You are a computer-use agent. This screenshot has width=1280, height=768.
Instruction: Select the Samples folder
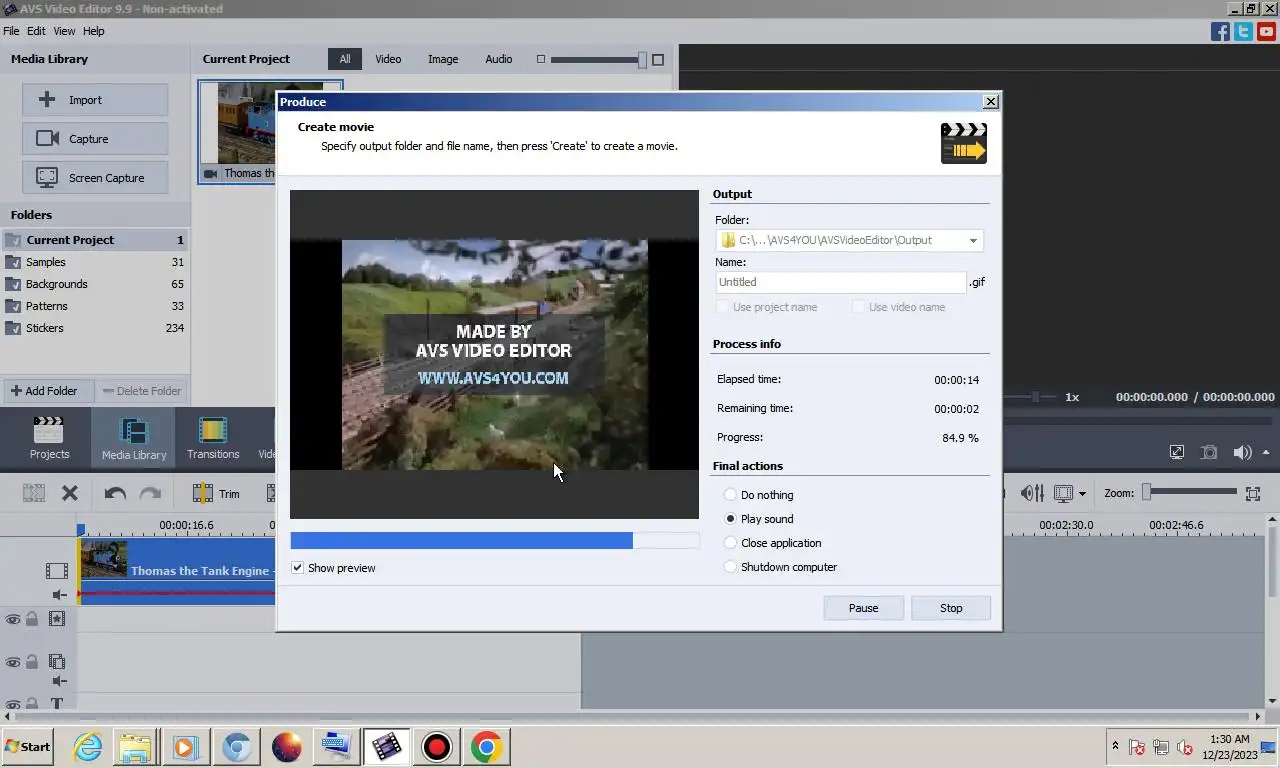click(95, 262)
